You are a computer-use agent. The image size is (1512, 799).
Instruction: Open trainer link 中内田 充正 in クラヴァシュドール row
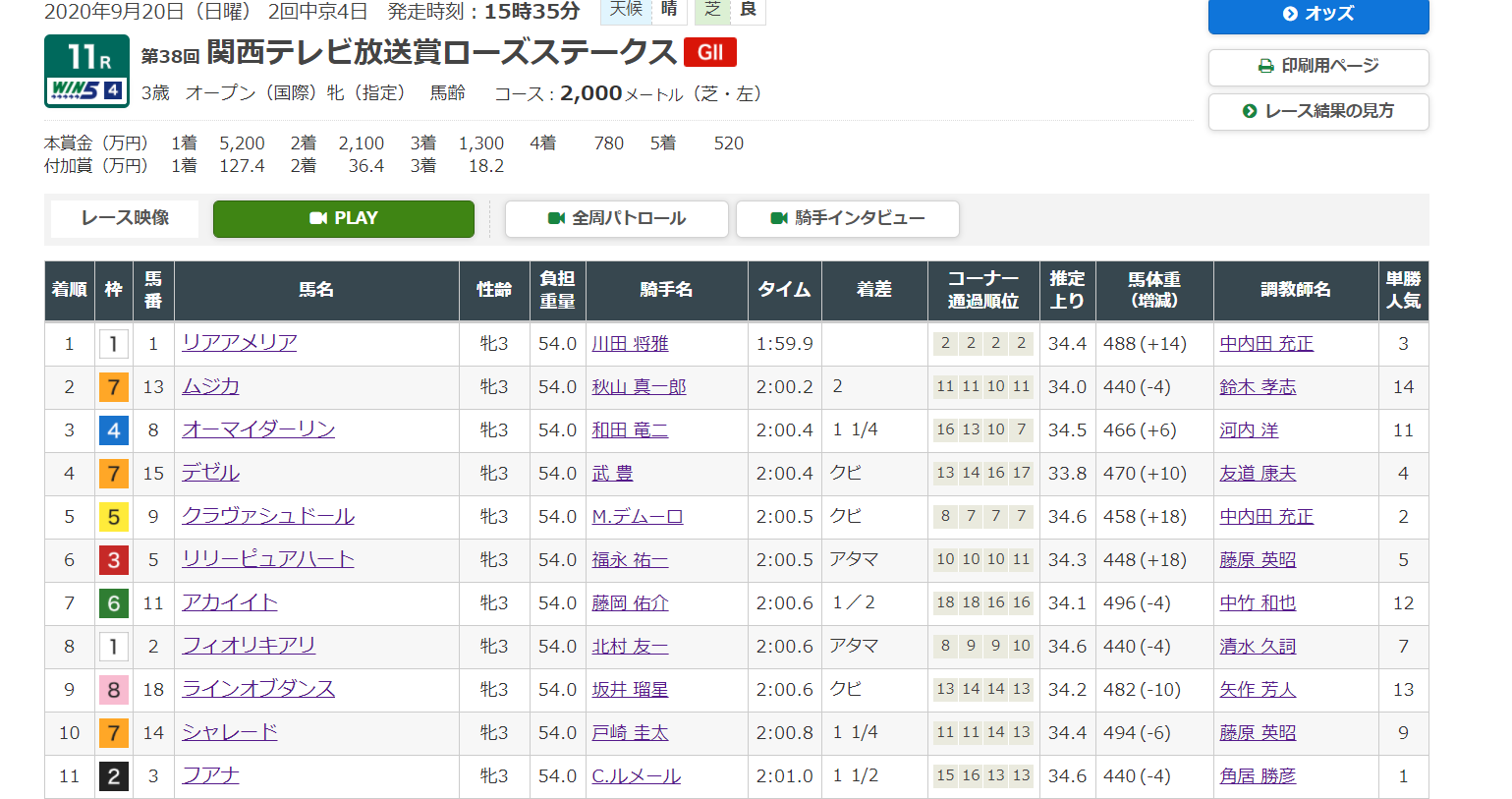tap(1266, 517)
